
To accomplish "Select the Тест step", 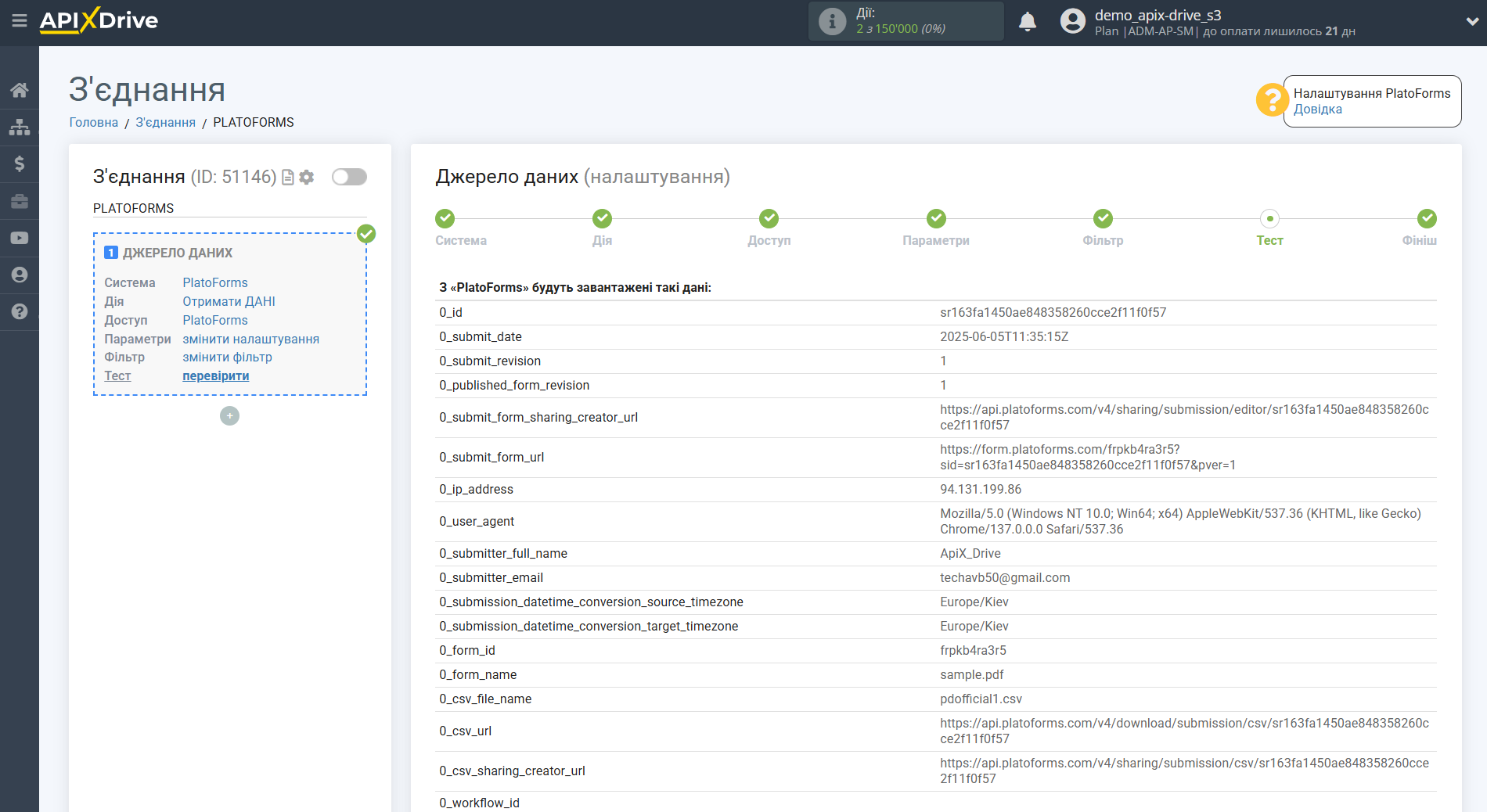I will coord(1269,219).
